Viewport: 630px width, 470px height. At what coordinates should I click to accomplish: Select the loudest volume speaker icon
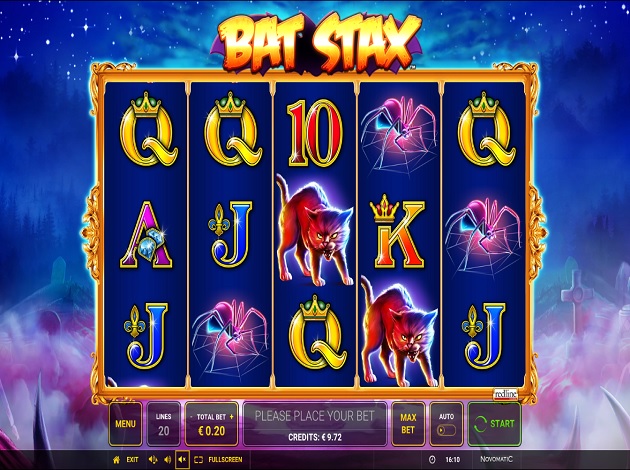[153, 460]
